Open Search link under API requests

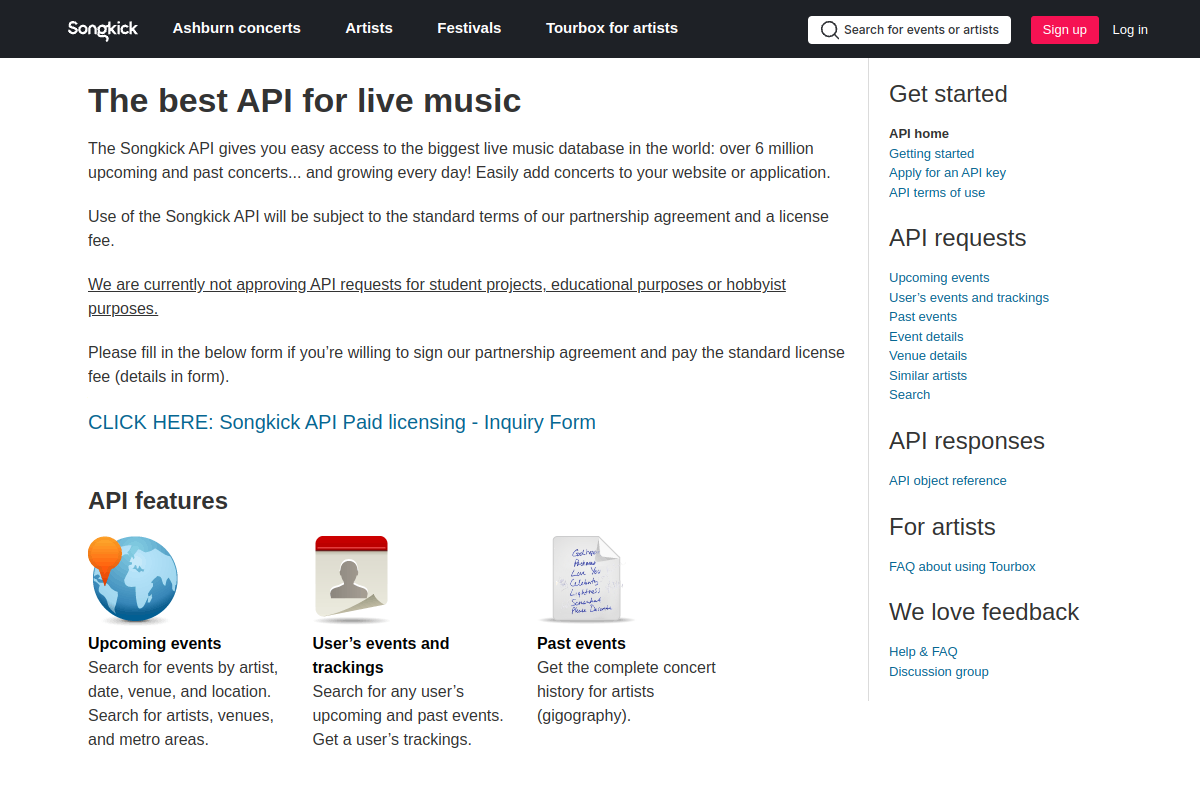[910, 395]
